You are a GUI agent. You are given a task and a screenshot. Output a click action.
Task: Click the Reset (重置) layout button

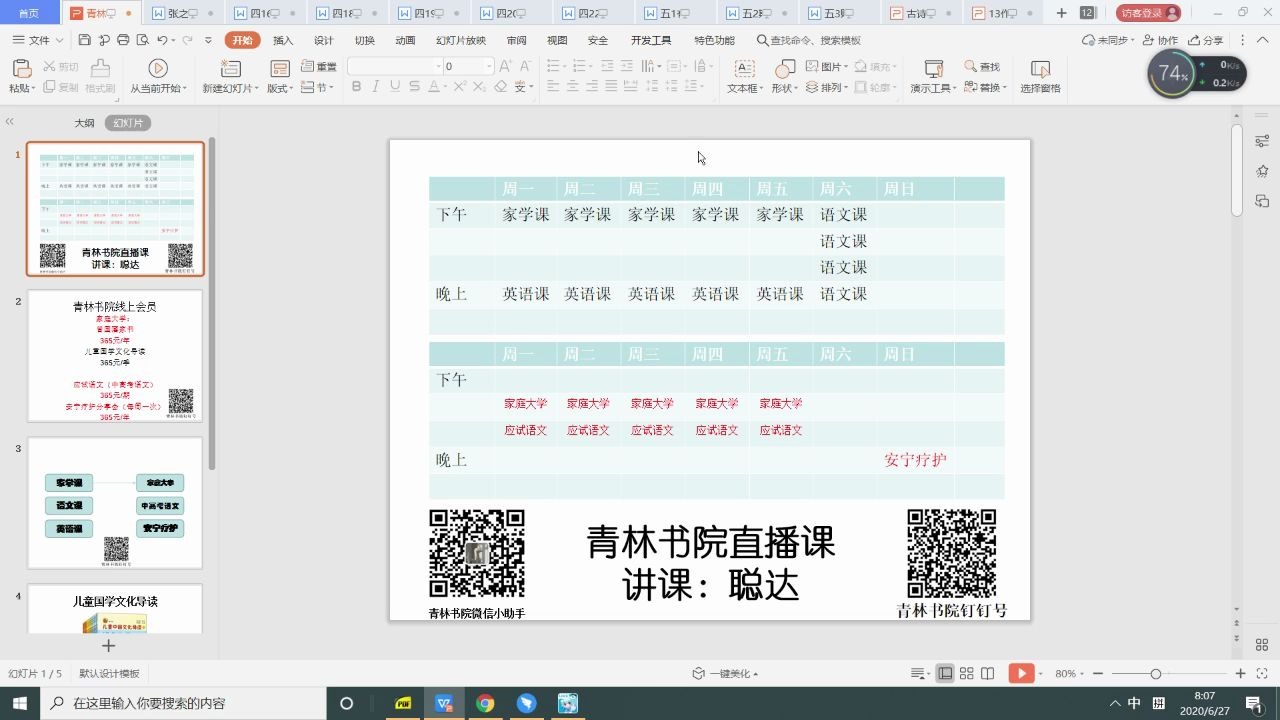[320, 66]
